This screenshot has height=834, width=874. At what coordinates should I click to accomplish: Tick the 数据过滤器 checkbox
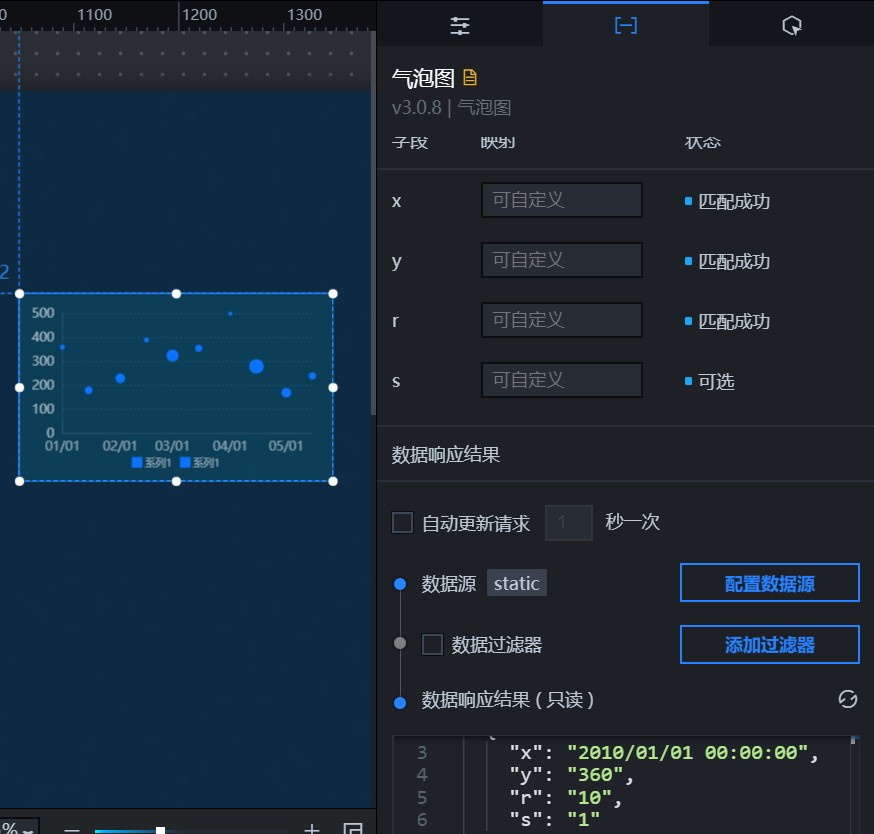pyautogui.click(x=433, y=644)
